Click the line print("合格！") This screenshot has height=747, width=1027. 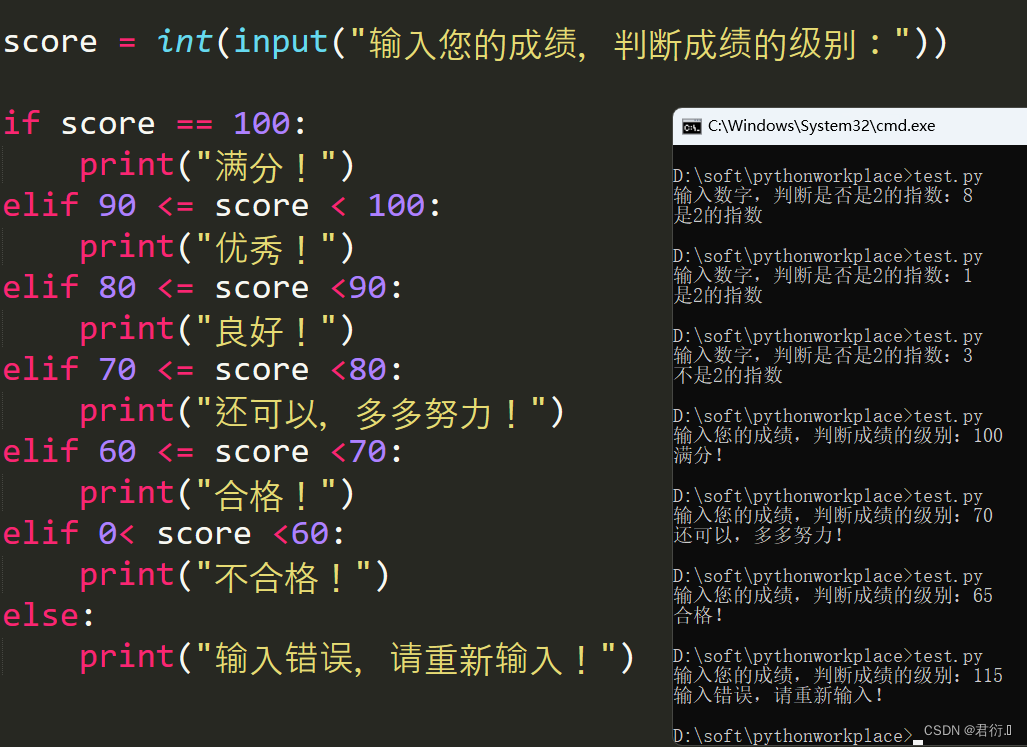pos(217,494)
